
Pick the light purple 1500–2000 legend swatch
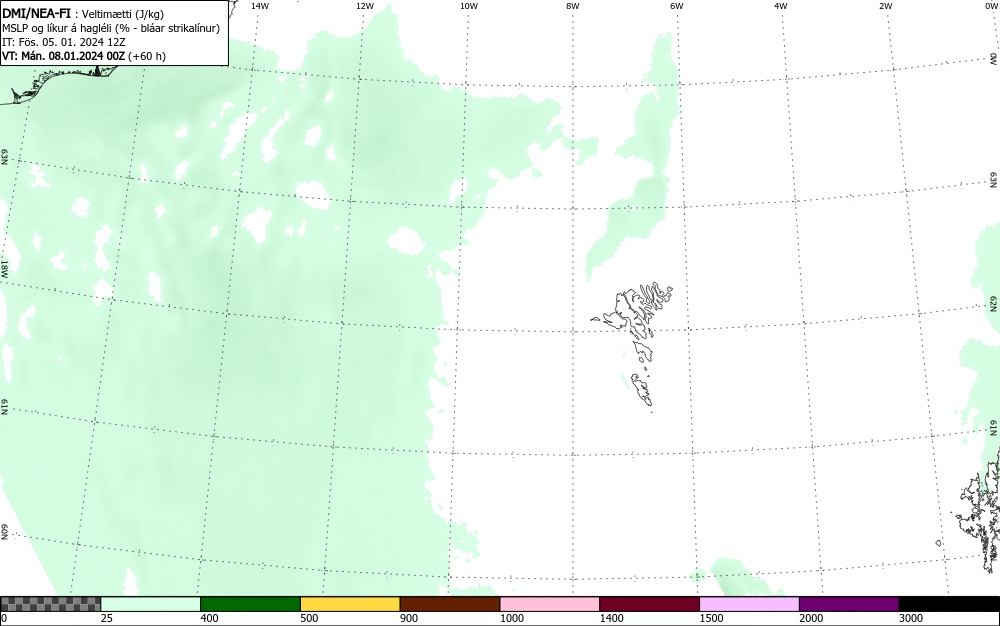point(749,604)
